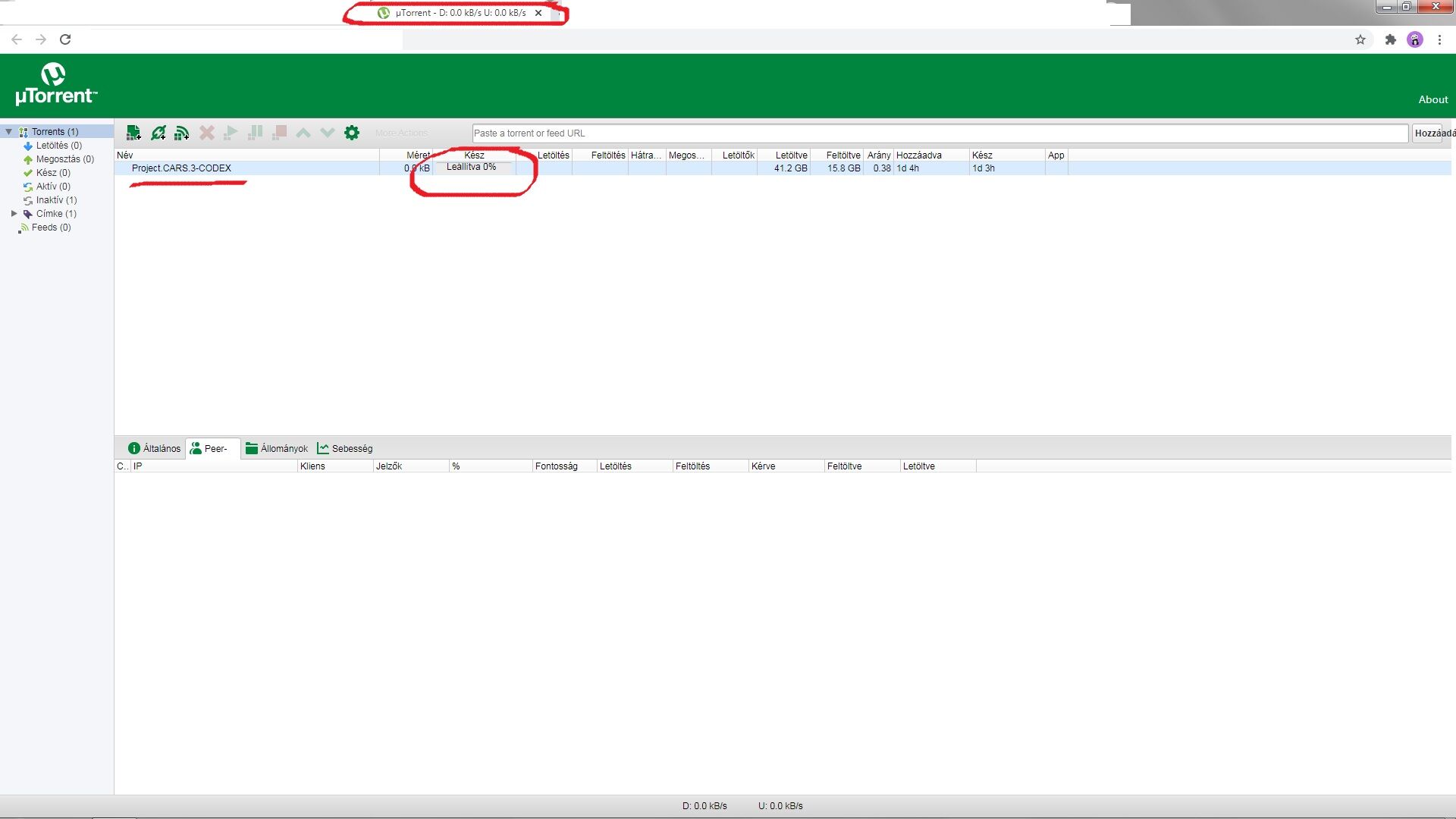Move torrent down the queue arrow
This screenshot has height=819, width=1456.
pos(328,133)
